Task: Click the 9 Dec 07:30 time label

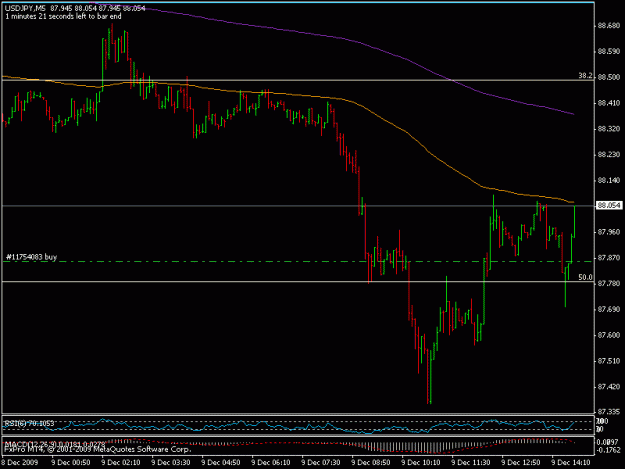Action: (321, 463)
